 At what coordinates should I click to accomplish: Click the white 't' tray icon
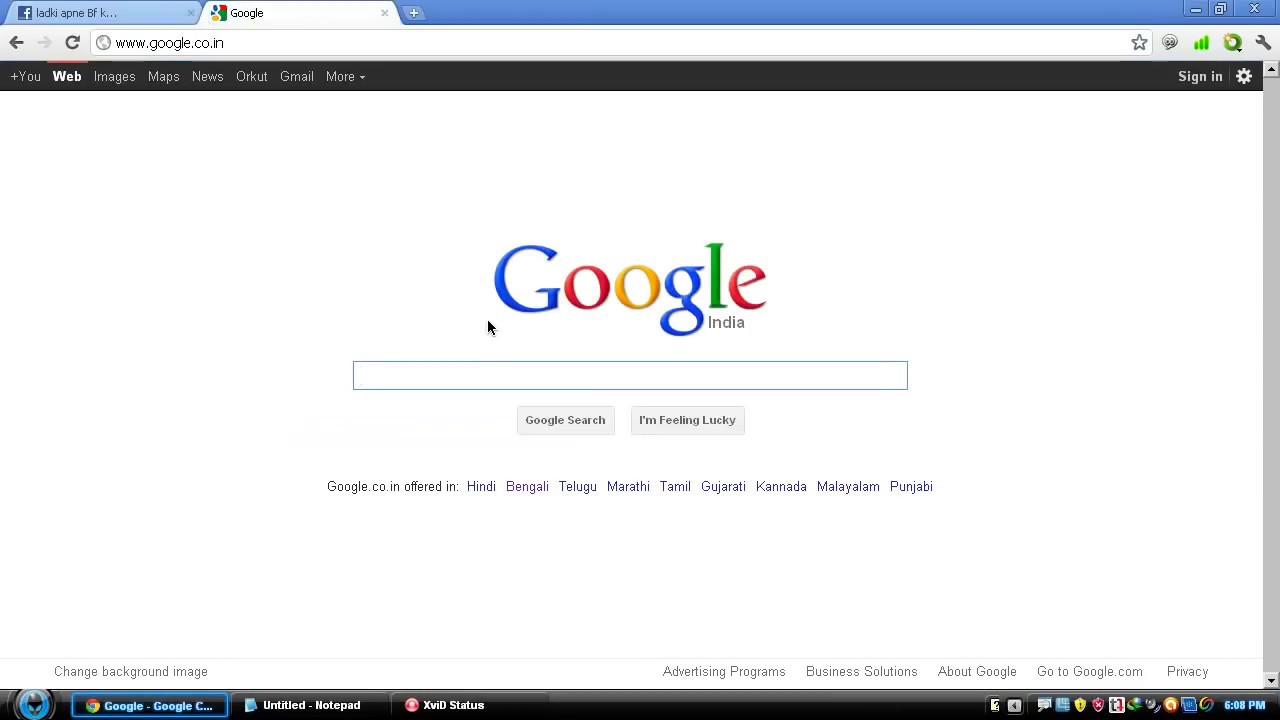point(1116,705)
